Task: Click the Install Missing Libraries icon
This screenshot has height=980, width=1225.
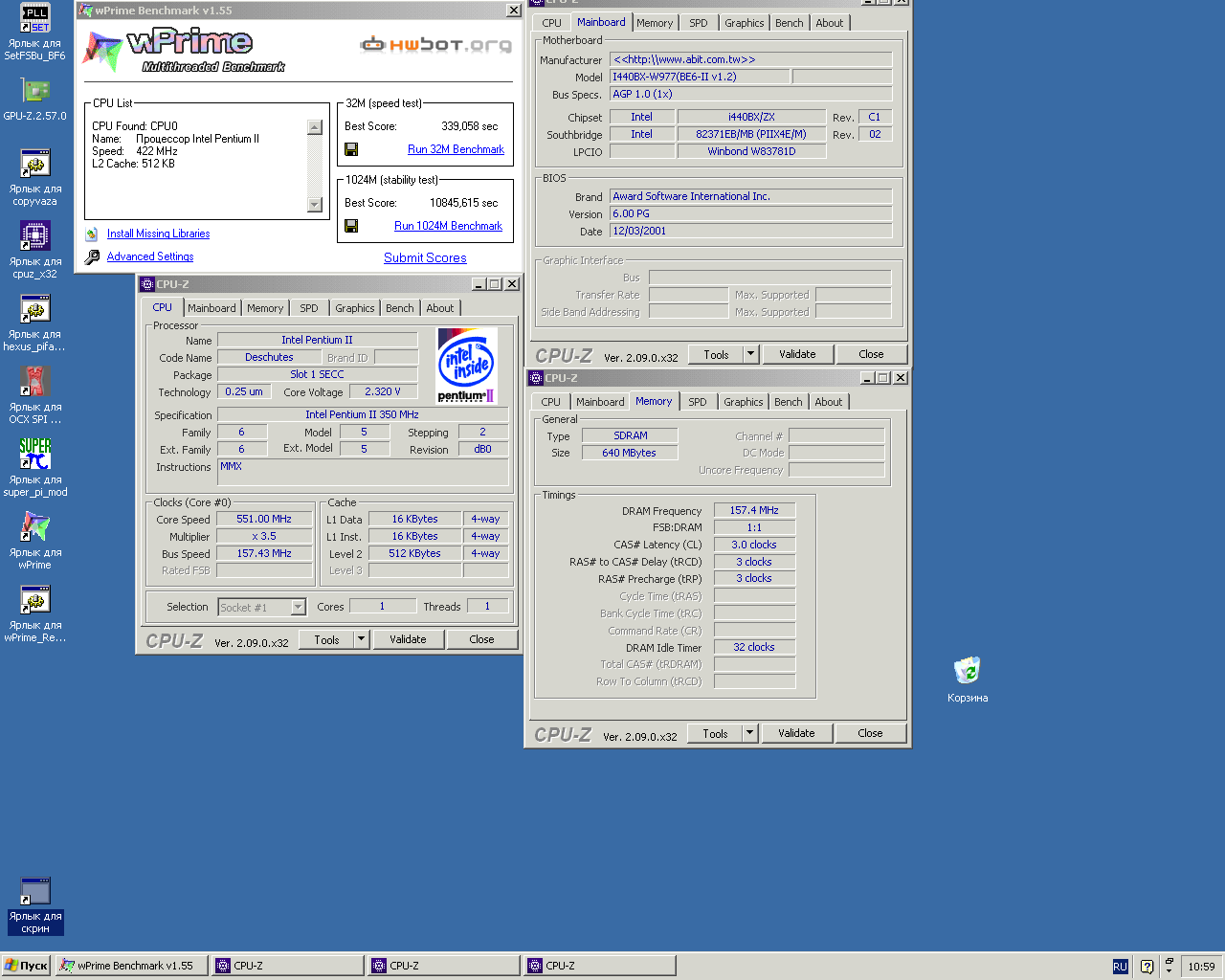Action: 92,234
